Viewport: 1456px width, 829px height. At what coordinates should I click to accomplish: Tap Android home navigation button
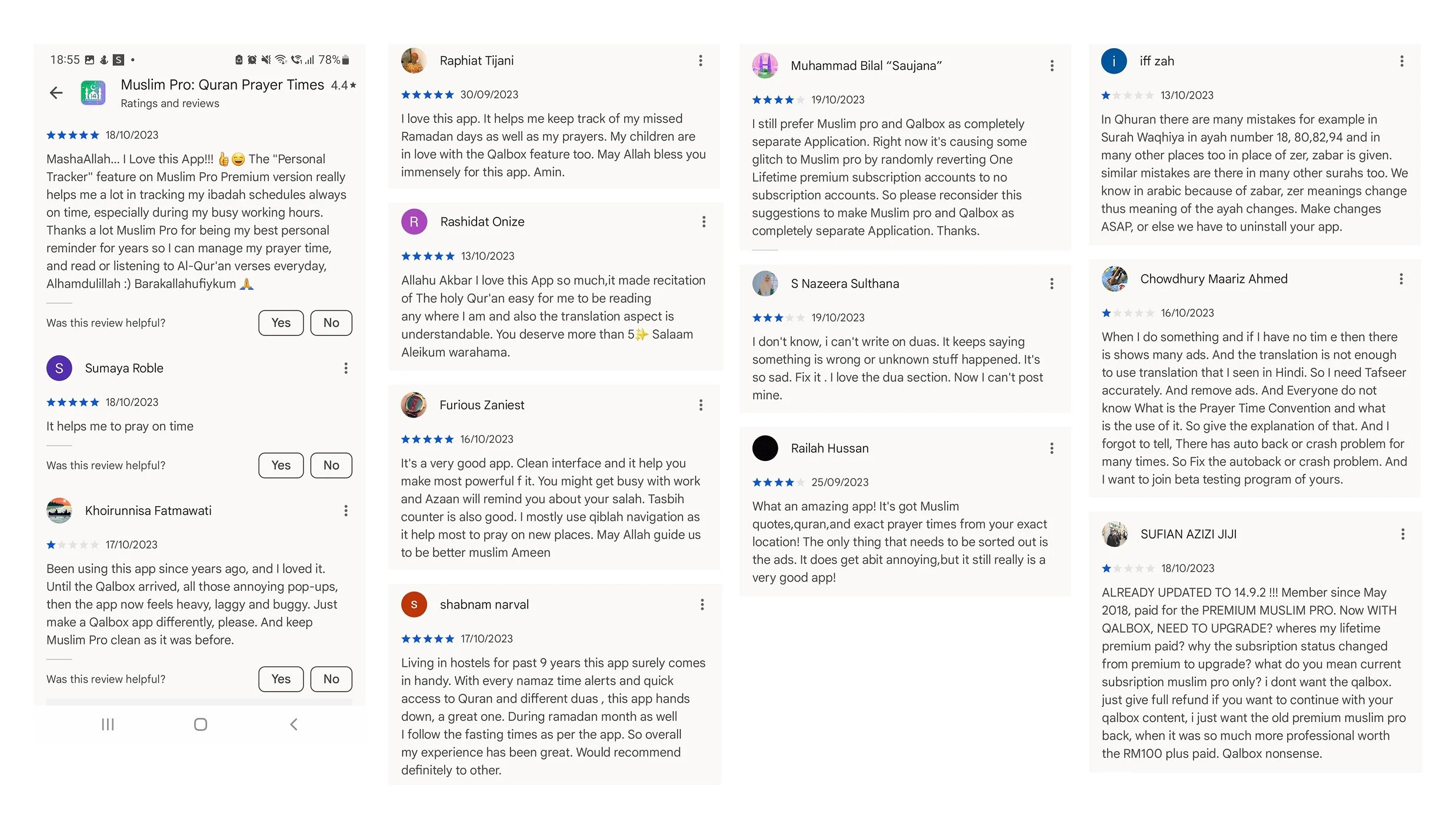coord(201,724)
